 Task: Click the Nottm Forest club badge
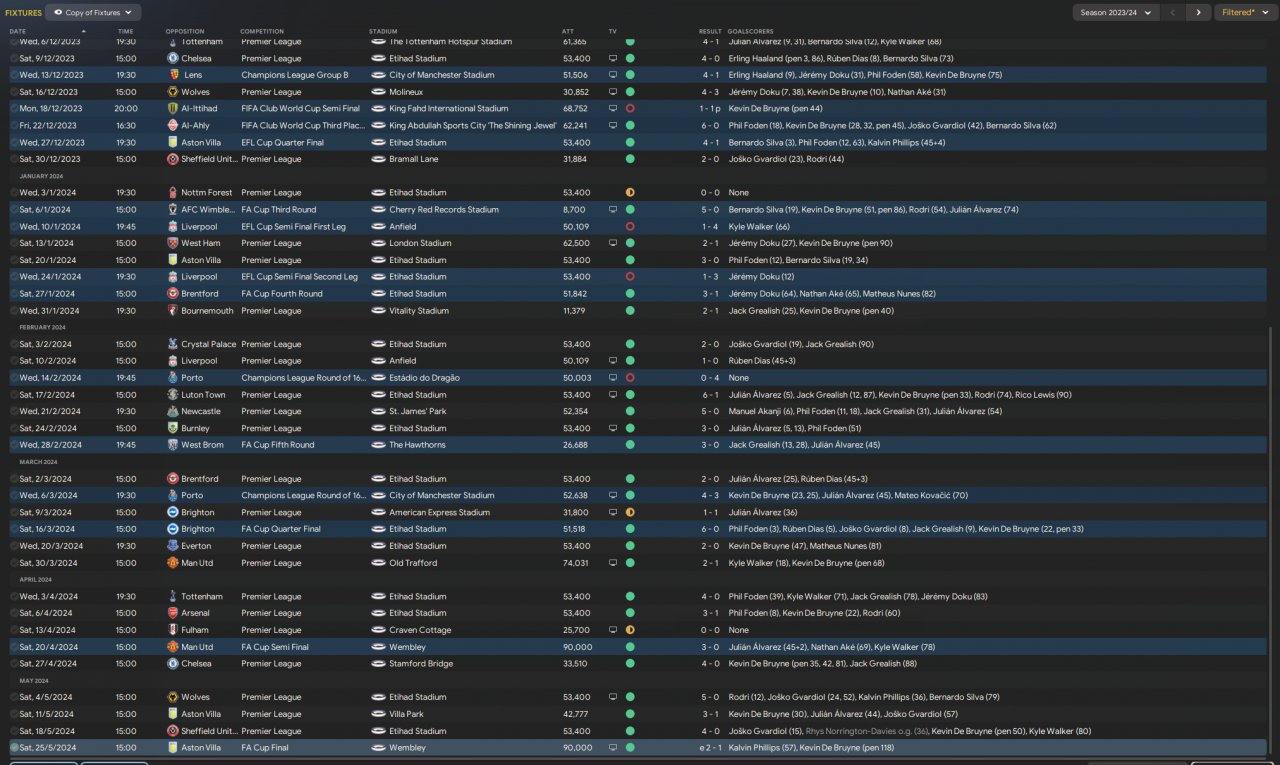173,193
